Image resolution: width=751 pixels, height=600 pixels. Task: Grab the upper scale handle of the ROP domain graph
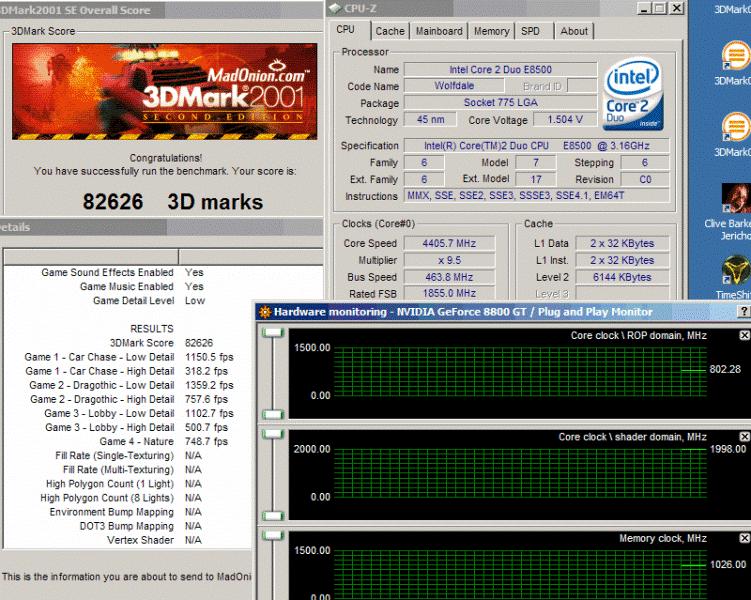[x=273, y=332]
